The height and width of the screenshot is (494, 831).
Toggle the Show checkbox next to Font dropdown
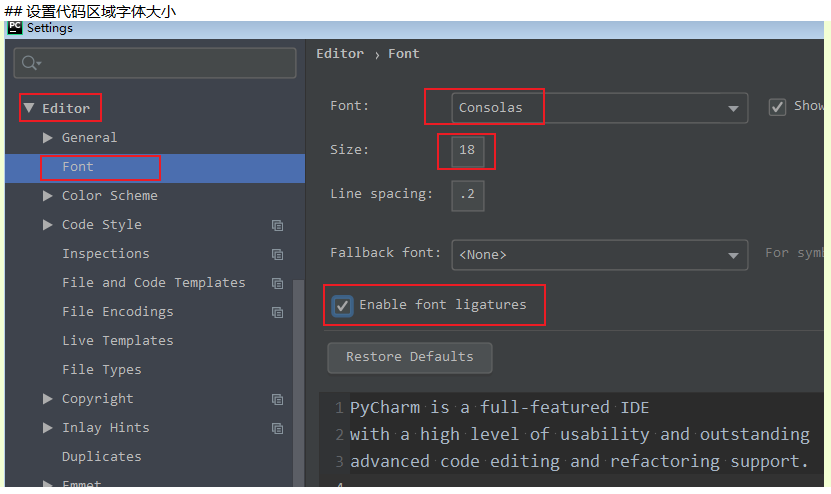777,106
